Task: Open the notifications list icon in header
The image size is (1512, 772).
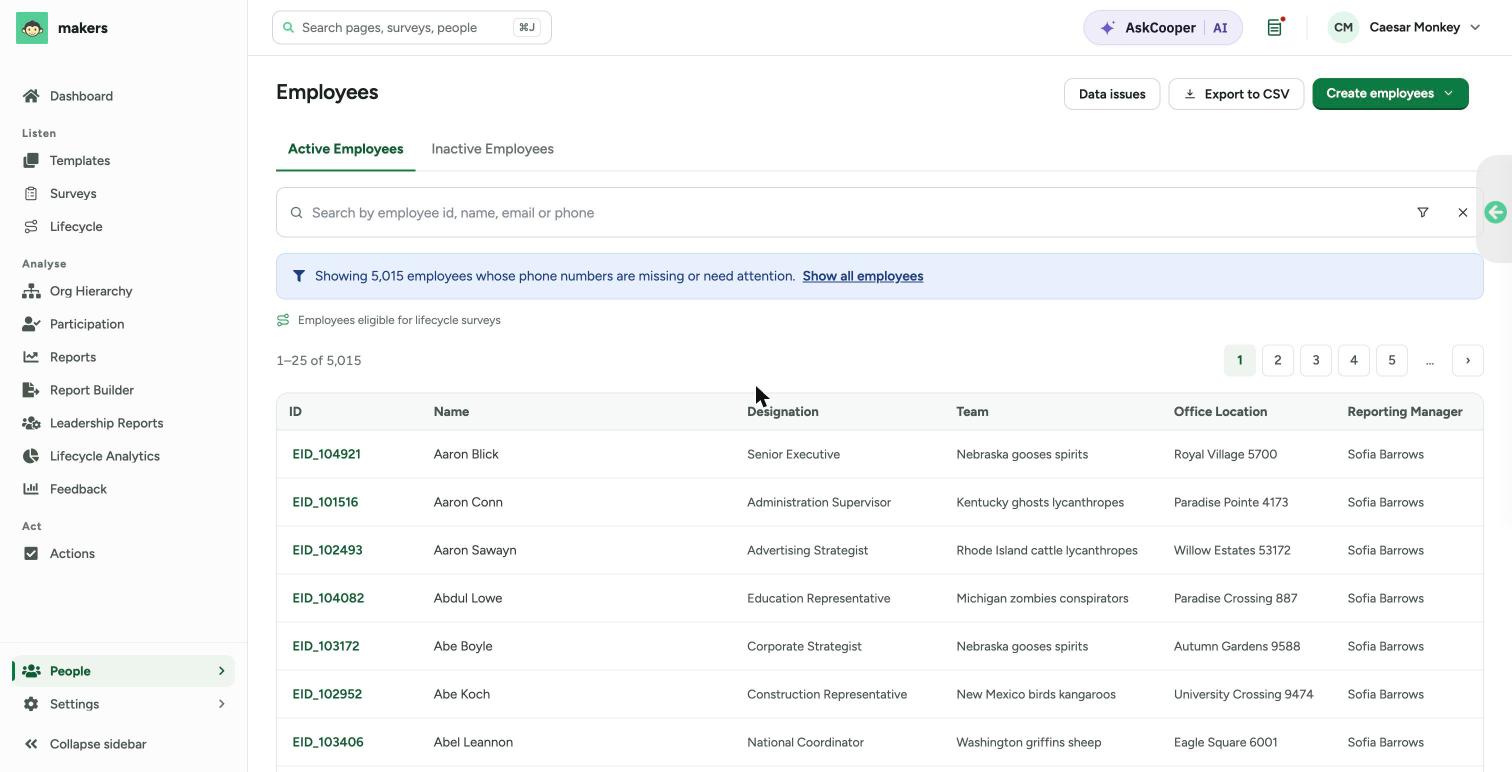Action: click(1275, 28)
